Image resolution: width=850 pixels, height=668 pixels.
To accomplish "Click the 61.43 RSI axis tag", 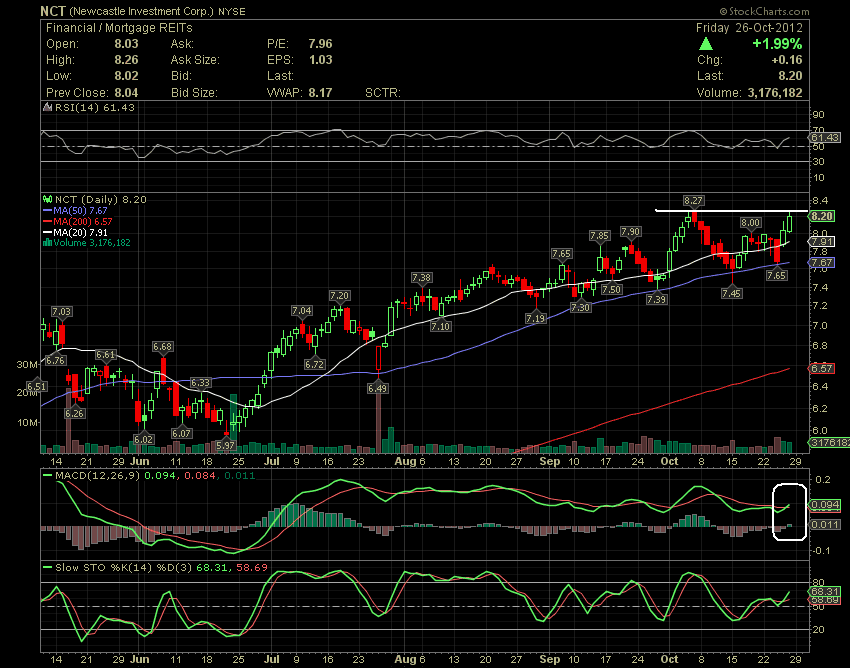I will [x=826, y=138].
